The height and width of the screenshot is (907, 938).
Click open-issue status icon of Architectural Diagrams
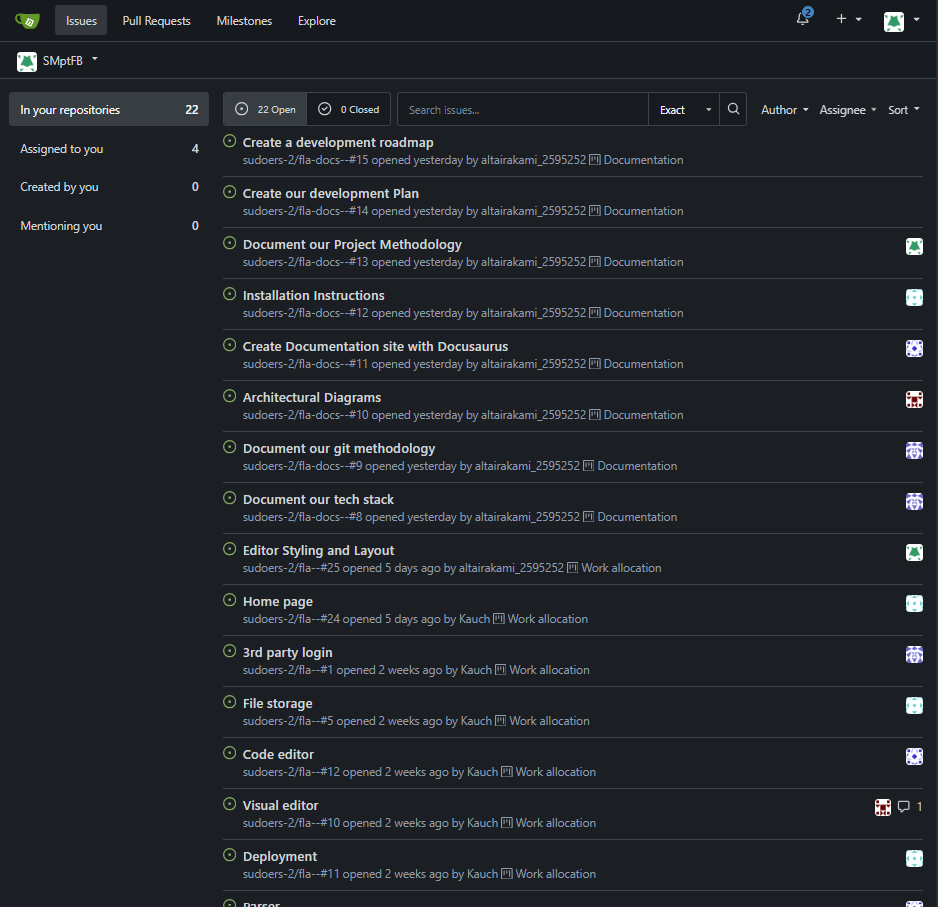pos(230,396)
